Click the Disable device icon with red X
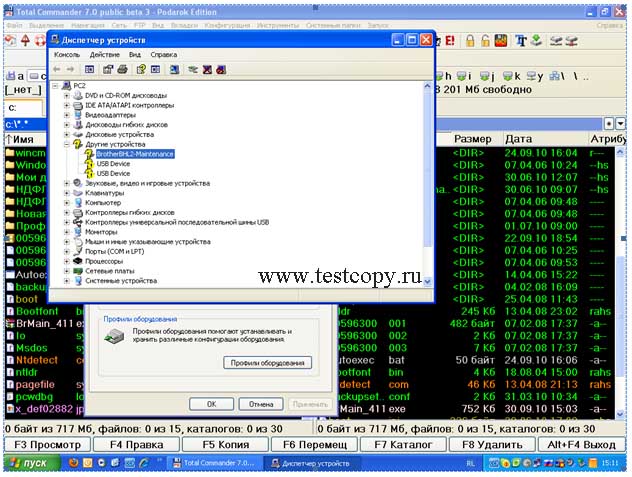The image size is (632, 477). [x=207, y=69]
